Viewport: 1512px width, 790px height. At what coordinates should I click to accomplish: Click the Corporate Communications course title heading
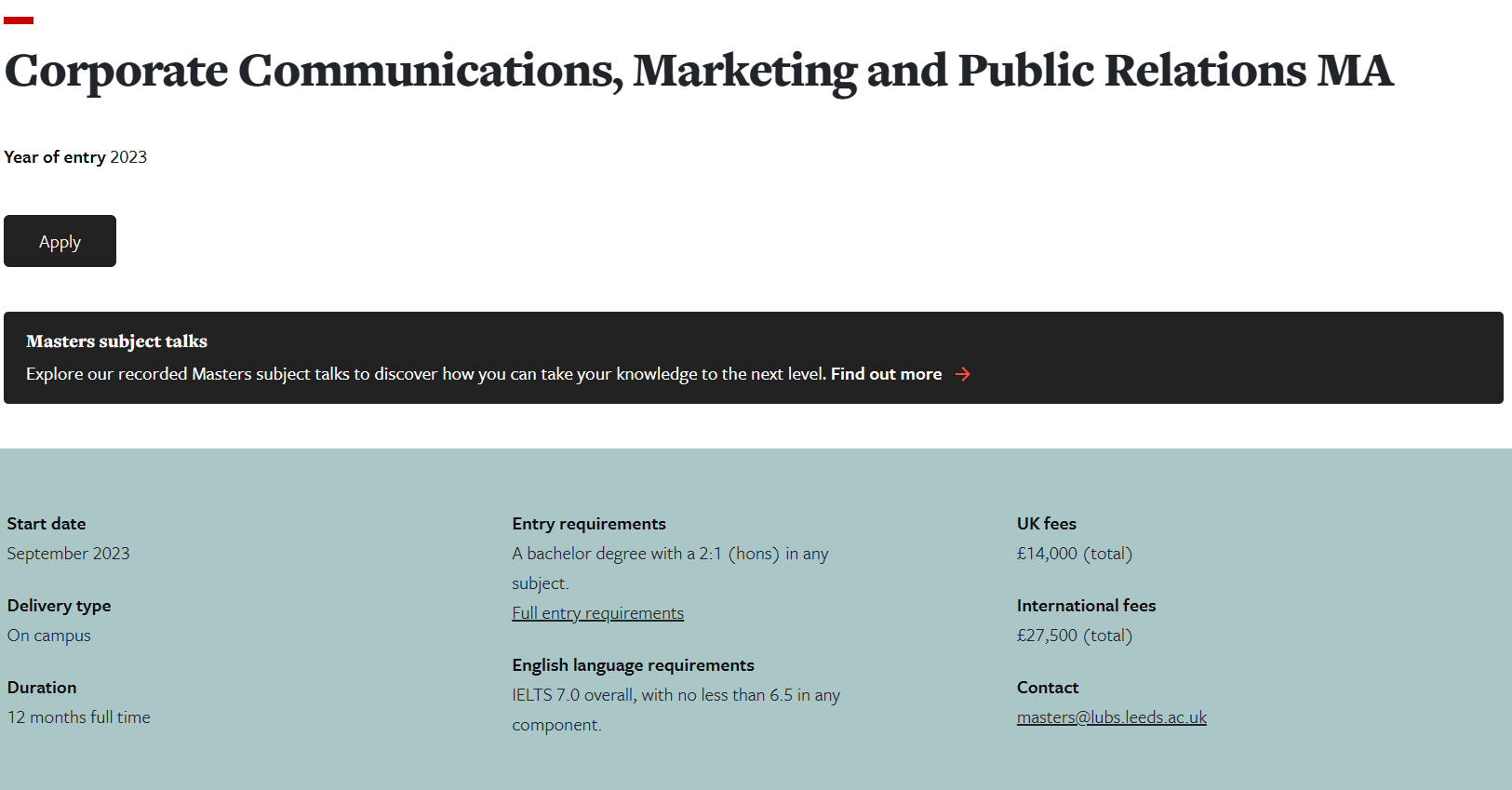pyautogui.click(x=698, y=72)
